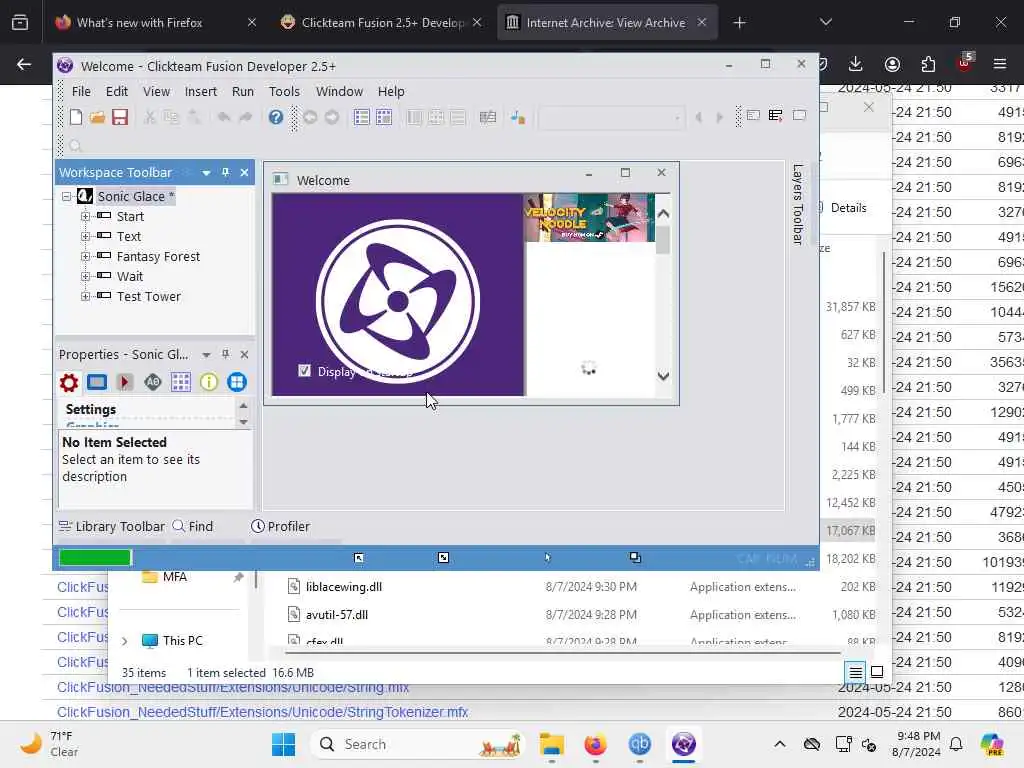Expand the Text frame tree node
1024x768 pixels.
click(x=86, y=236)
